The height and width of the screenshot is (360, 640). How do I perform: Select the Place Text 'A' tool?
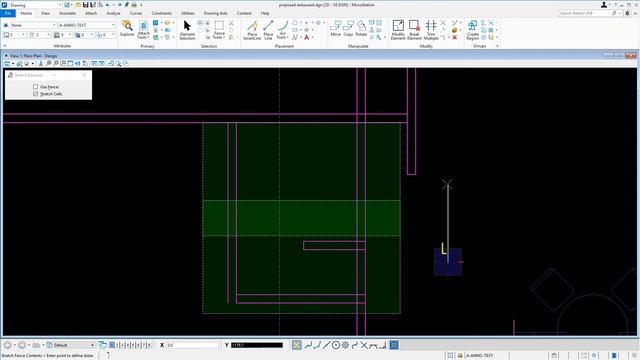tap(307, 38)
